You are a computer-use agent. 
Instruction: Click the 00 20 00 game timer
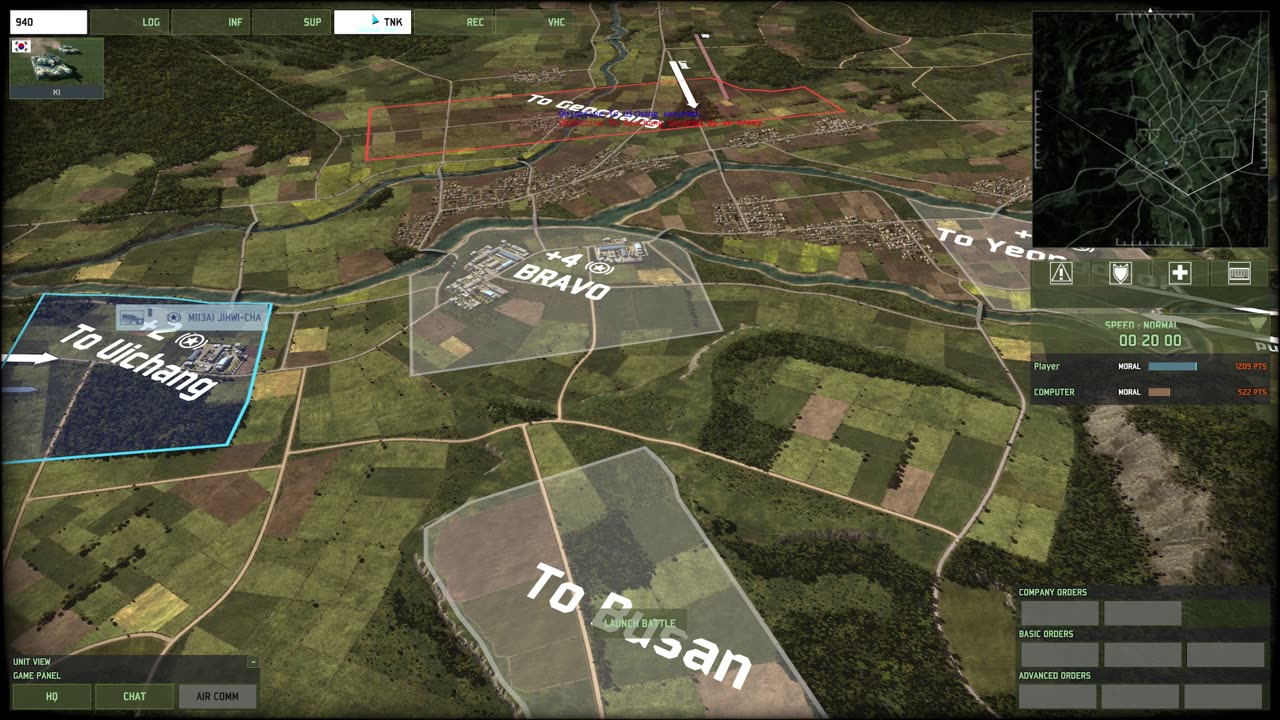(1150, 341)
